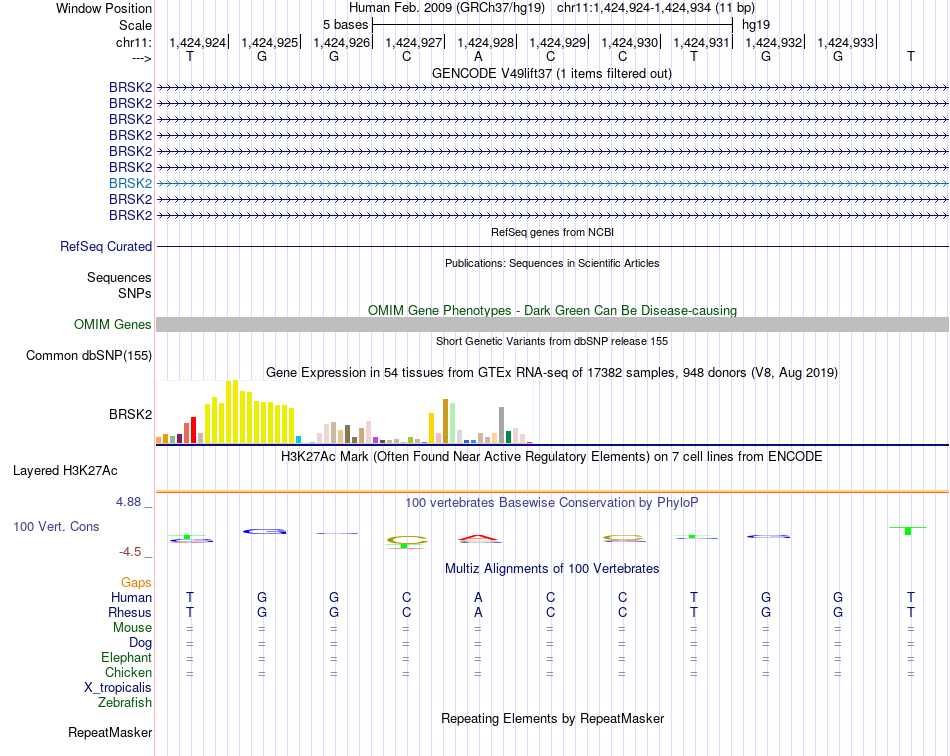Click Gene Expression in 54 tissues title

pyautogui.click(x=552, y=373)
